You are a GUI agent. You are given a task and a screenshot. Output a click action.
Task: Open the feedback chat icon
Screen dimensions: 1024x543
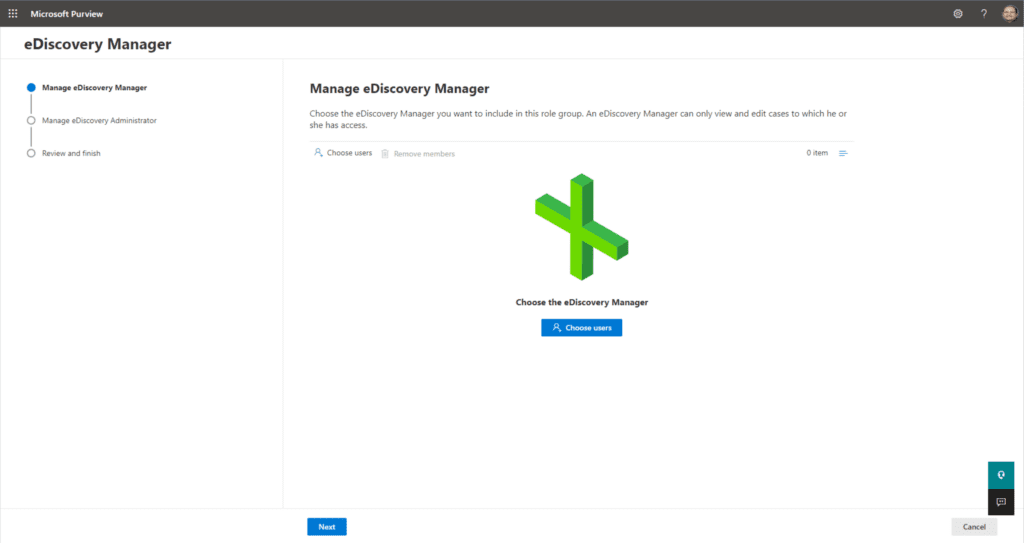point(1000,502)
